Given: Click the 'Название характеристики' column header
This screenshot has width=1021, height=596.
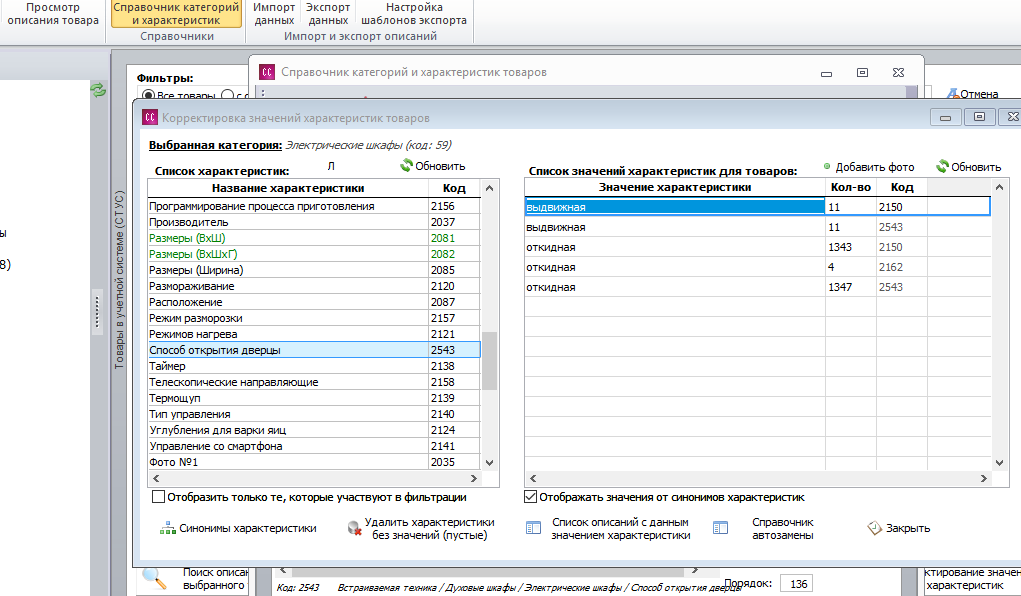Looking at the screenshot, I should click(x=288, y=188).
